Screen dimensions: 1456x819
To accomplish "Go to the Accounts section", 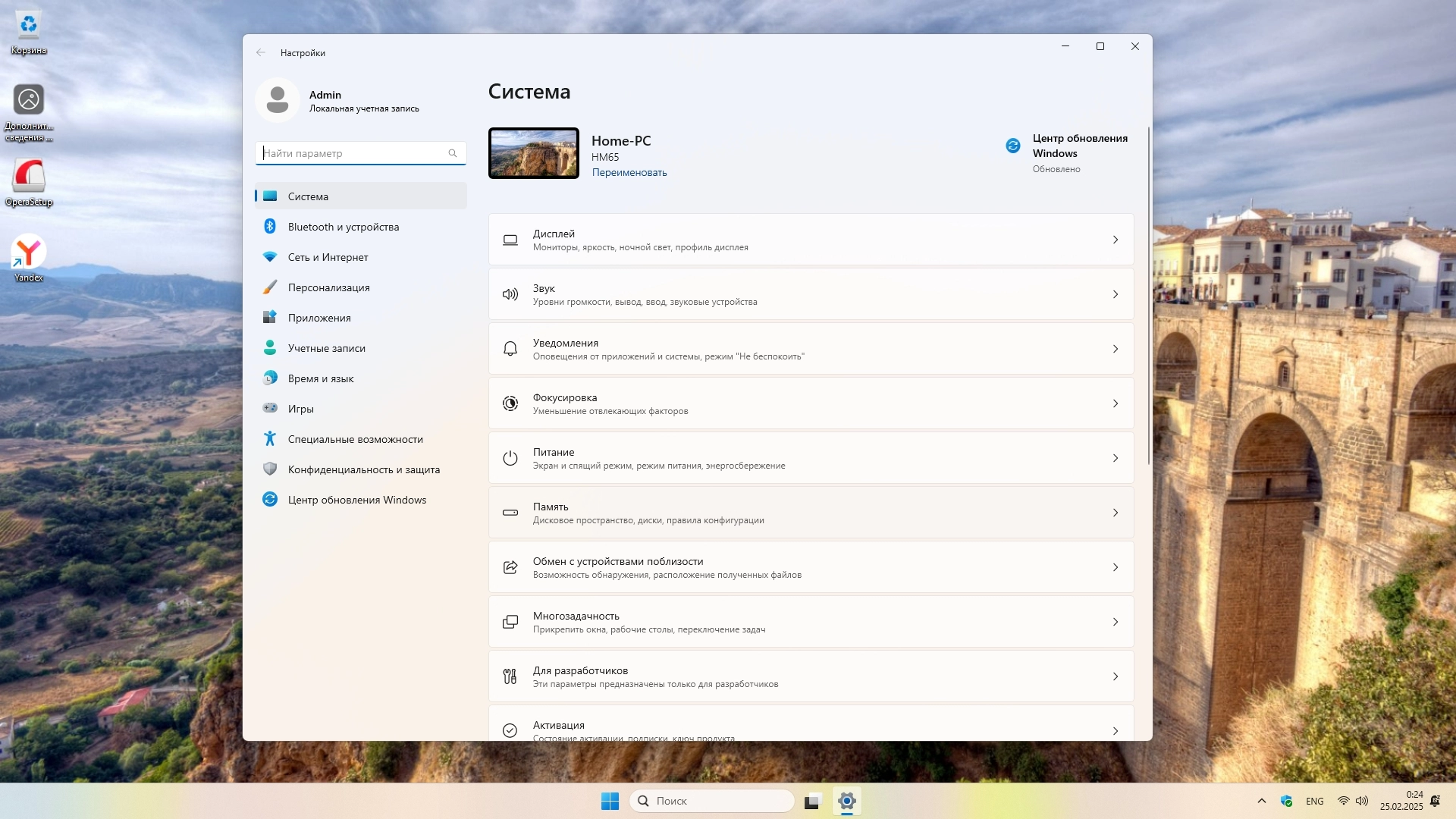I will 327,348.
